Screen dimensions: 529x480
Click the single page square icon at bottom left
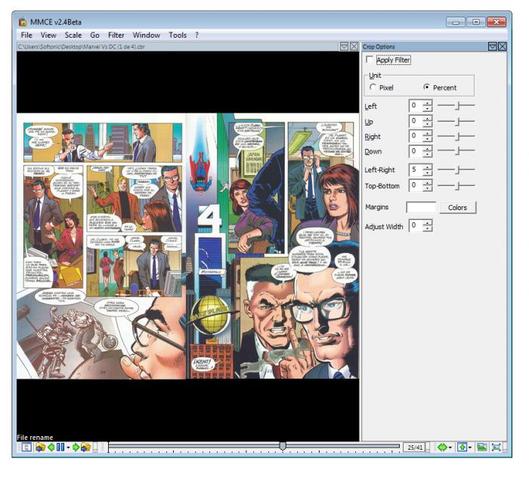[27, 447]
